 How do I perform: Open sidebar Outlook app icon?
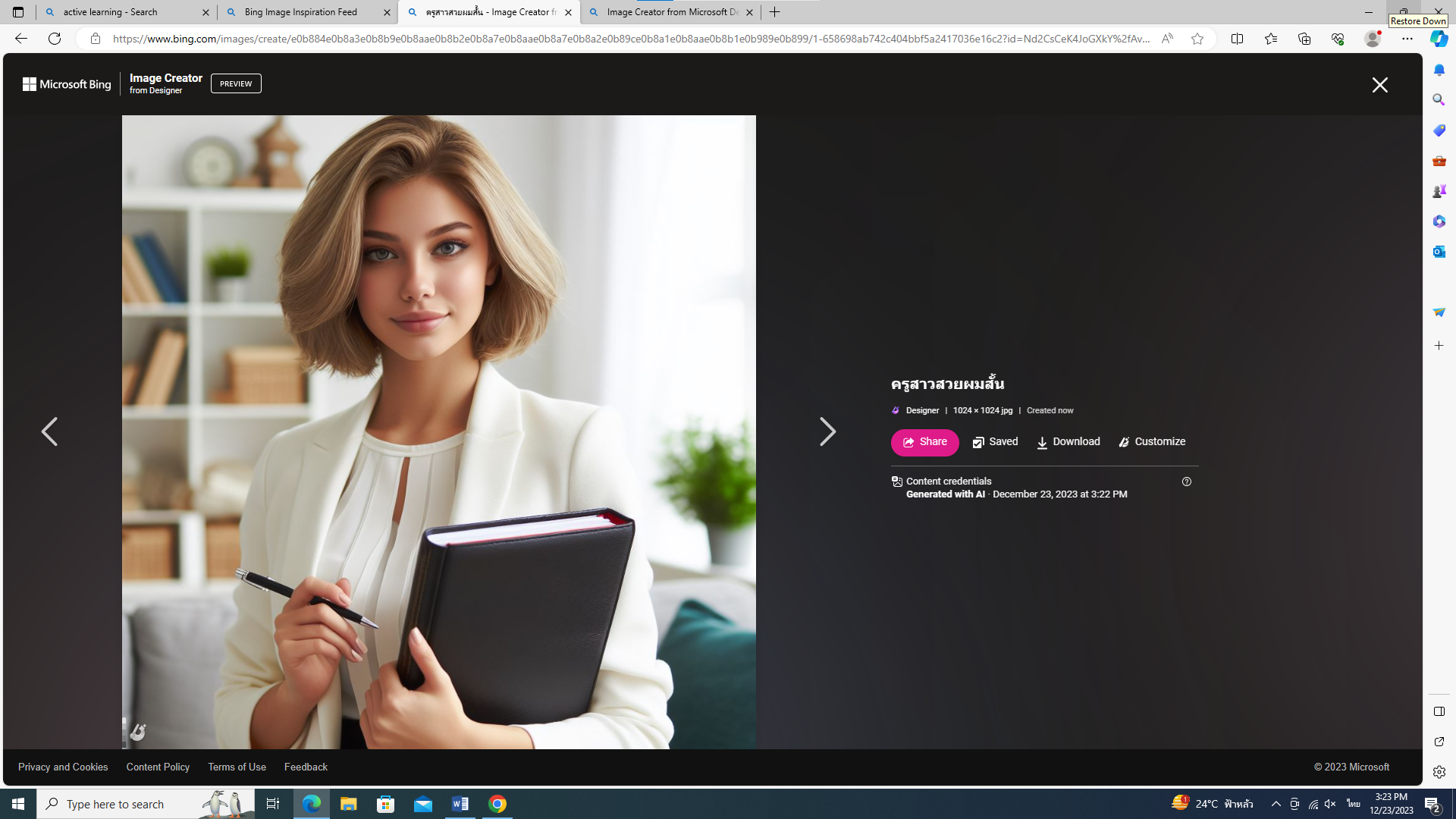[x=1439, y=252]
